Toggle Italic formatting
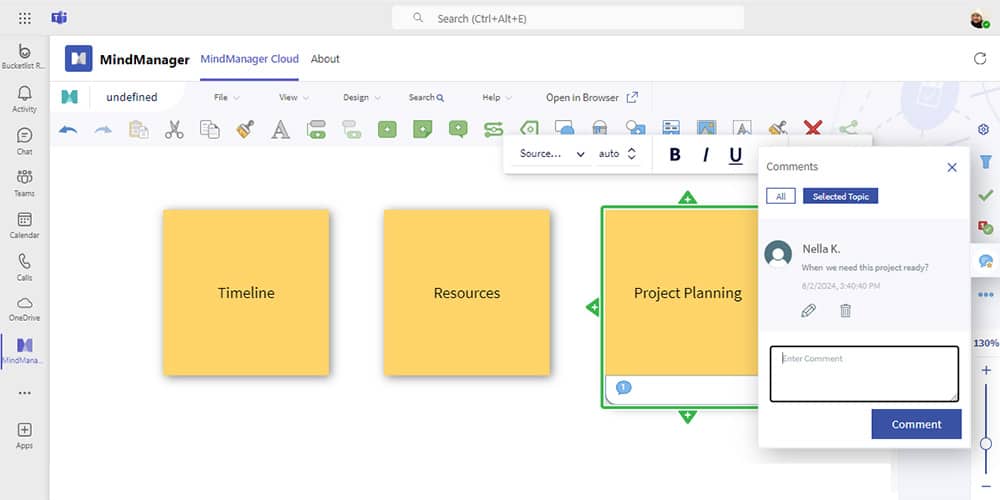This screenshot has height=500, width=1000. tap(705, 154)
